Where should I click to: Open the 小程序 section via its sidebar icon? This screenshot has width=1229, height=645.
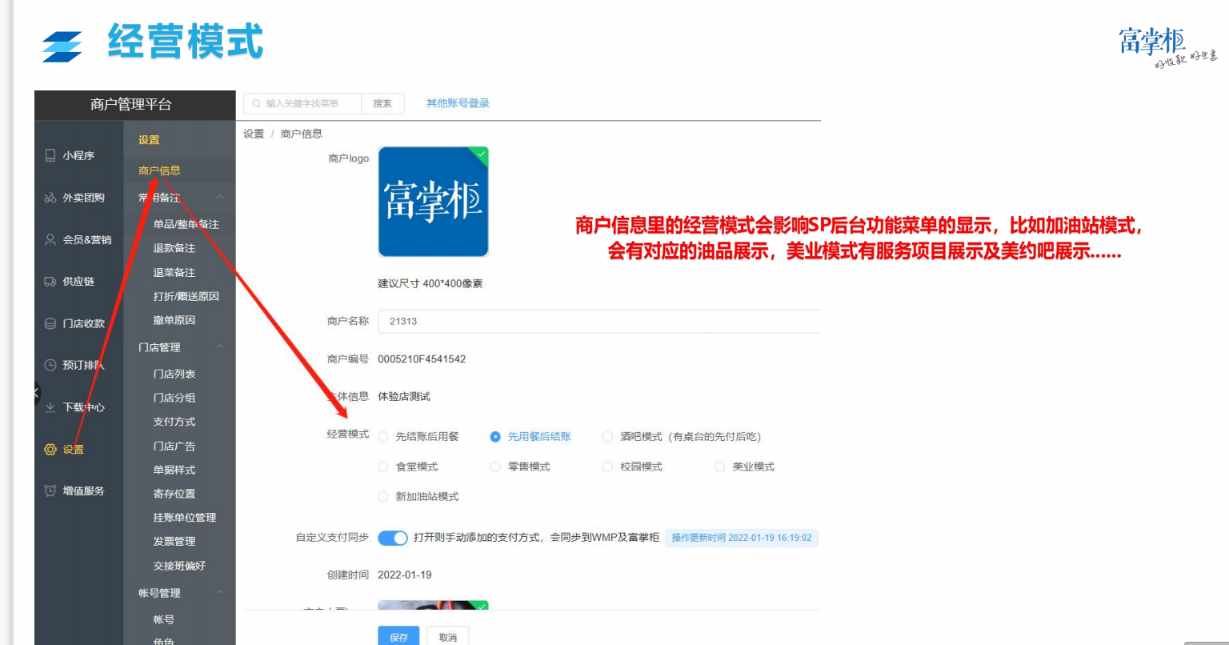[50, 155]
